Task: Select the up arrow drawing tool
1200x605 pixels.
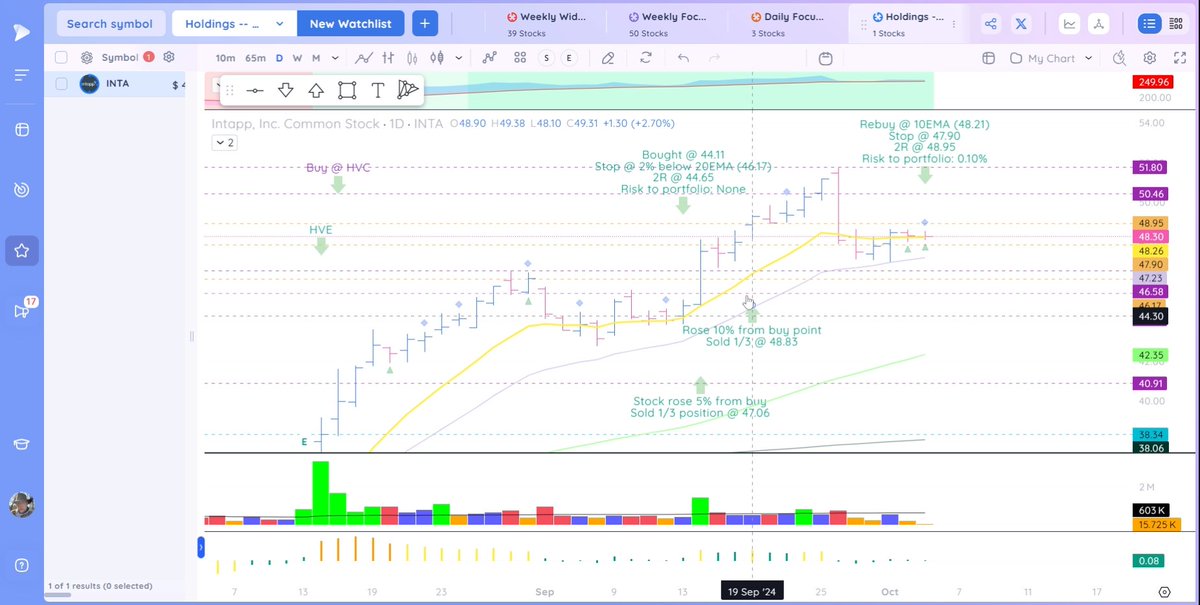Action: pos(316,90)
